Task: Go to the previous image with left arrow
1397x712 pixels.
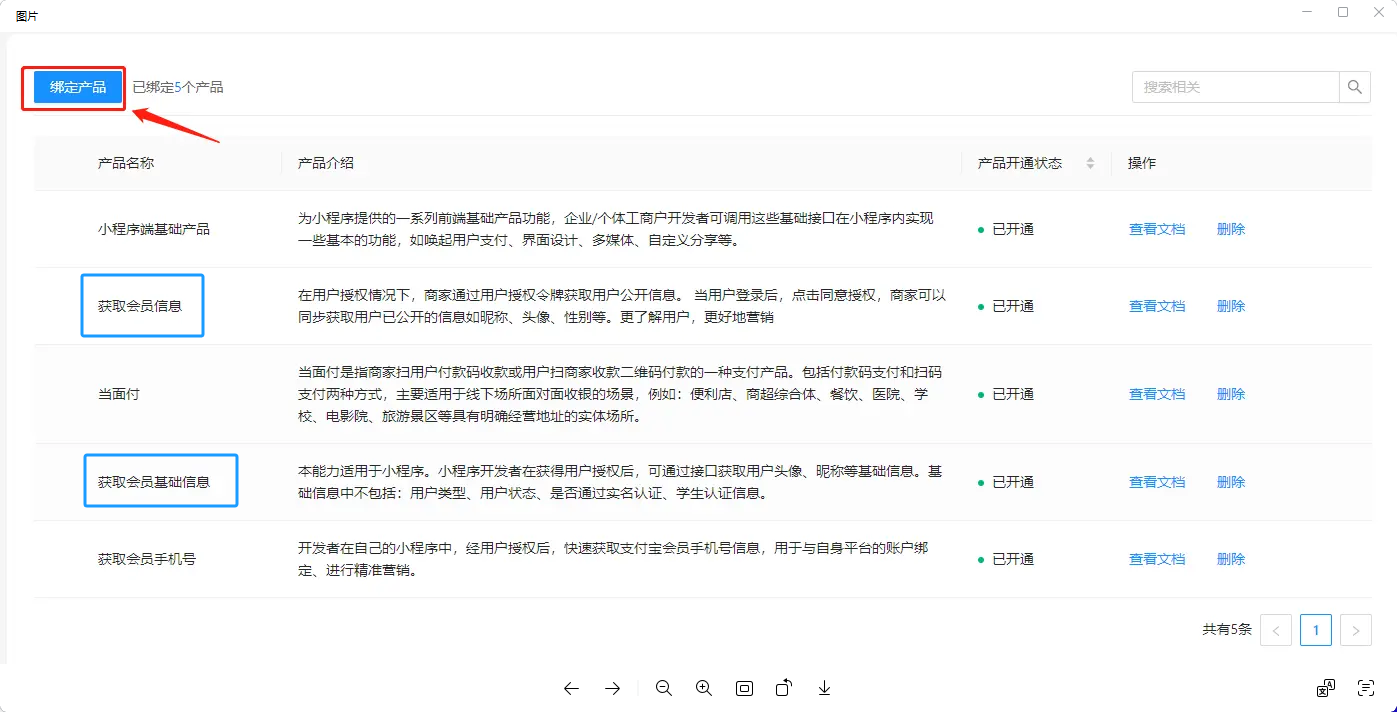Action: (571, 688)
